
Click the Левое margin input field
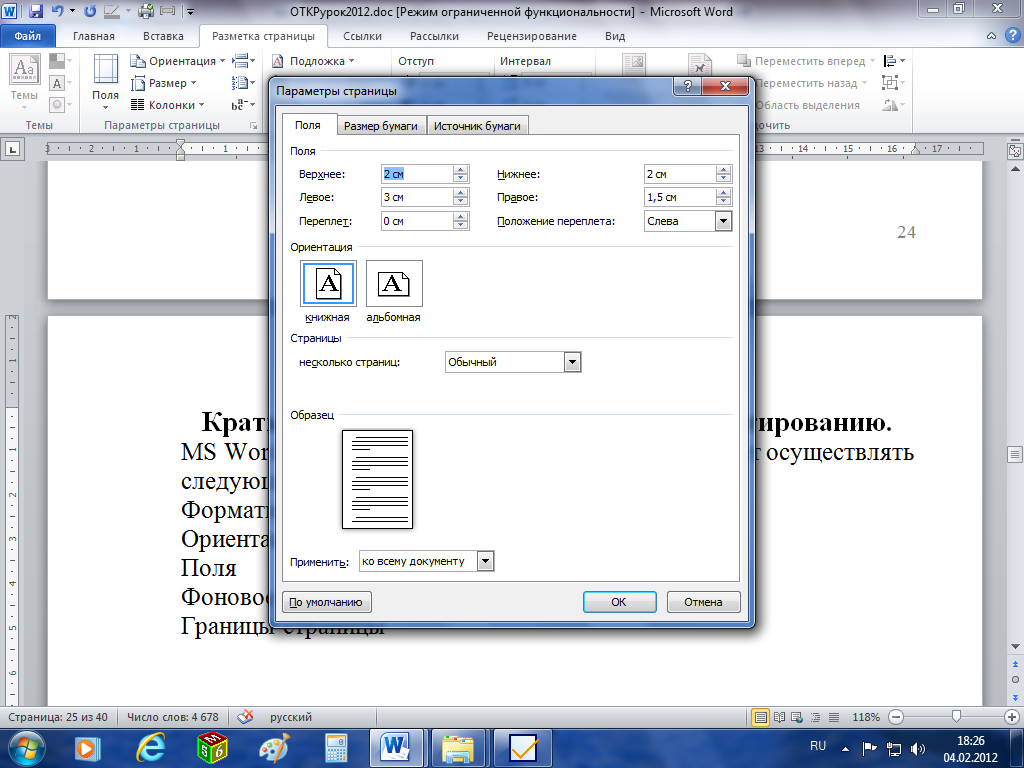tap(417, 197)
